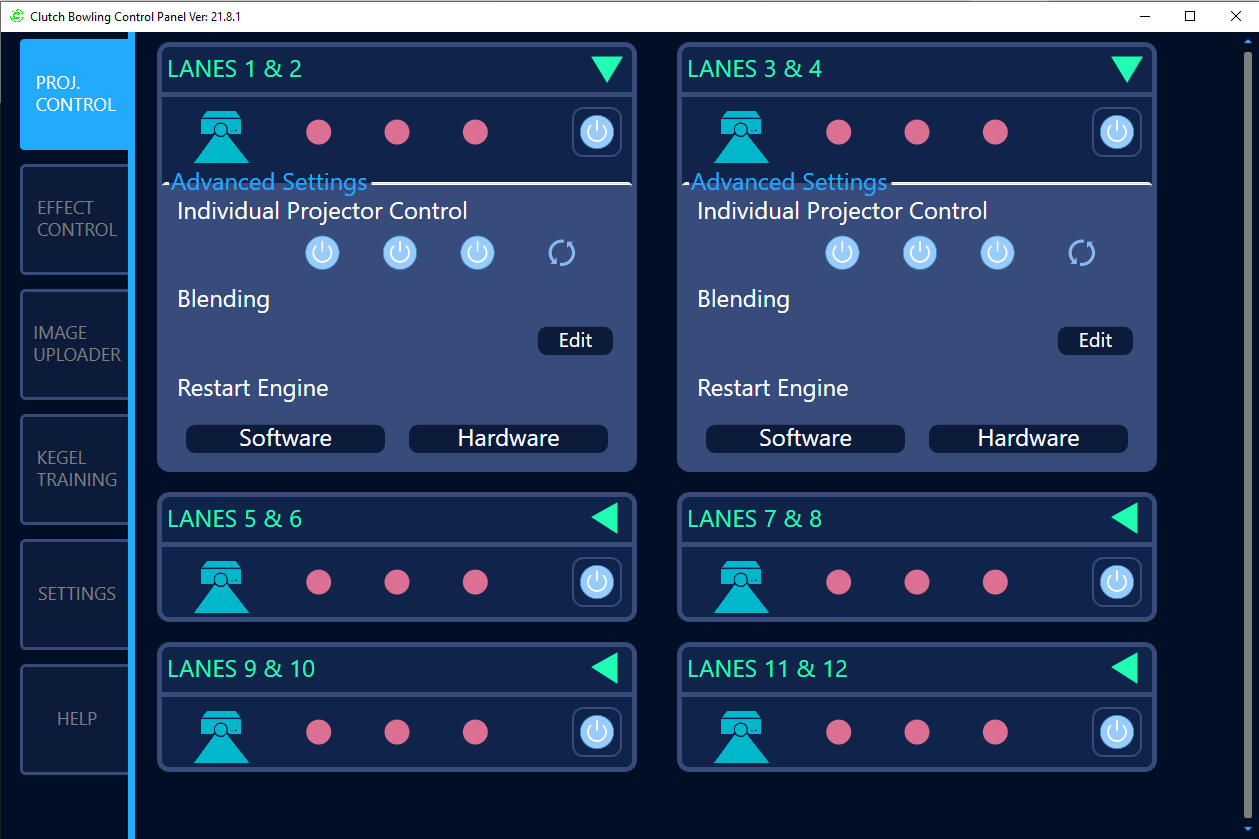Switch to the Effect Control tab

75,219
